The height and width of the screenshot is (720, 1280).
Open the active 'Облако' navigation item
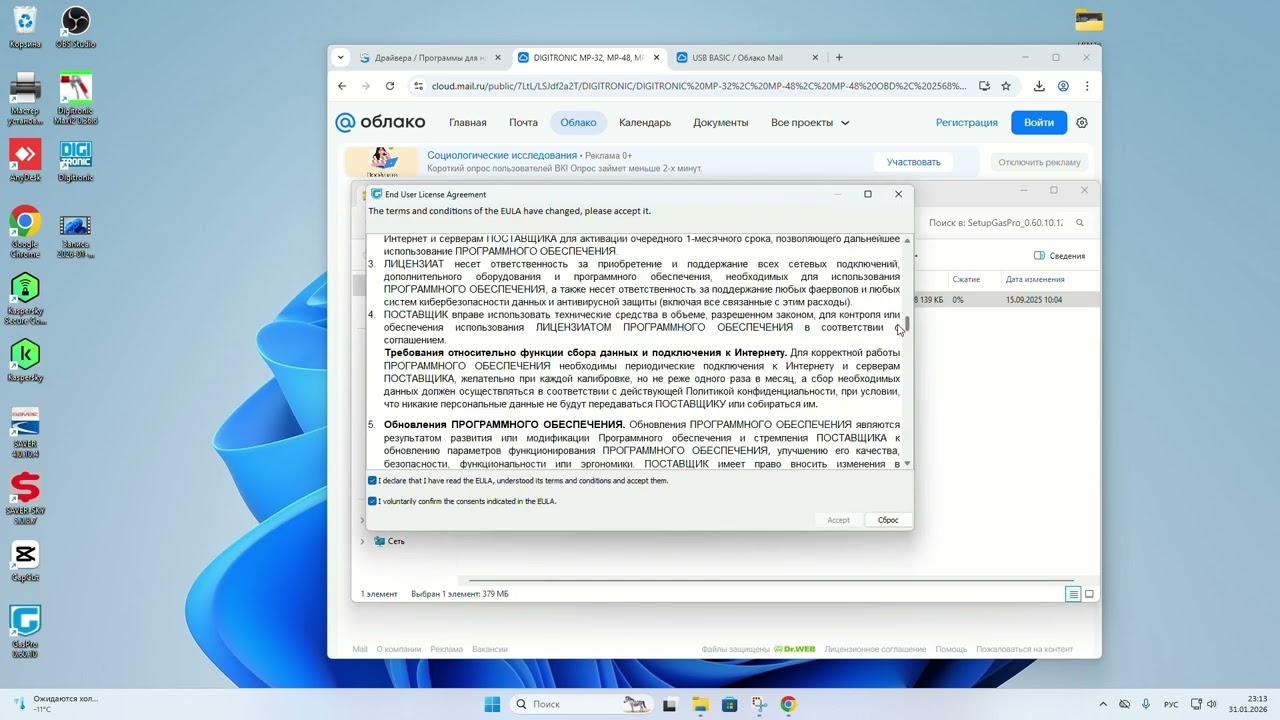pos(578,123)
